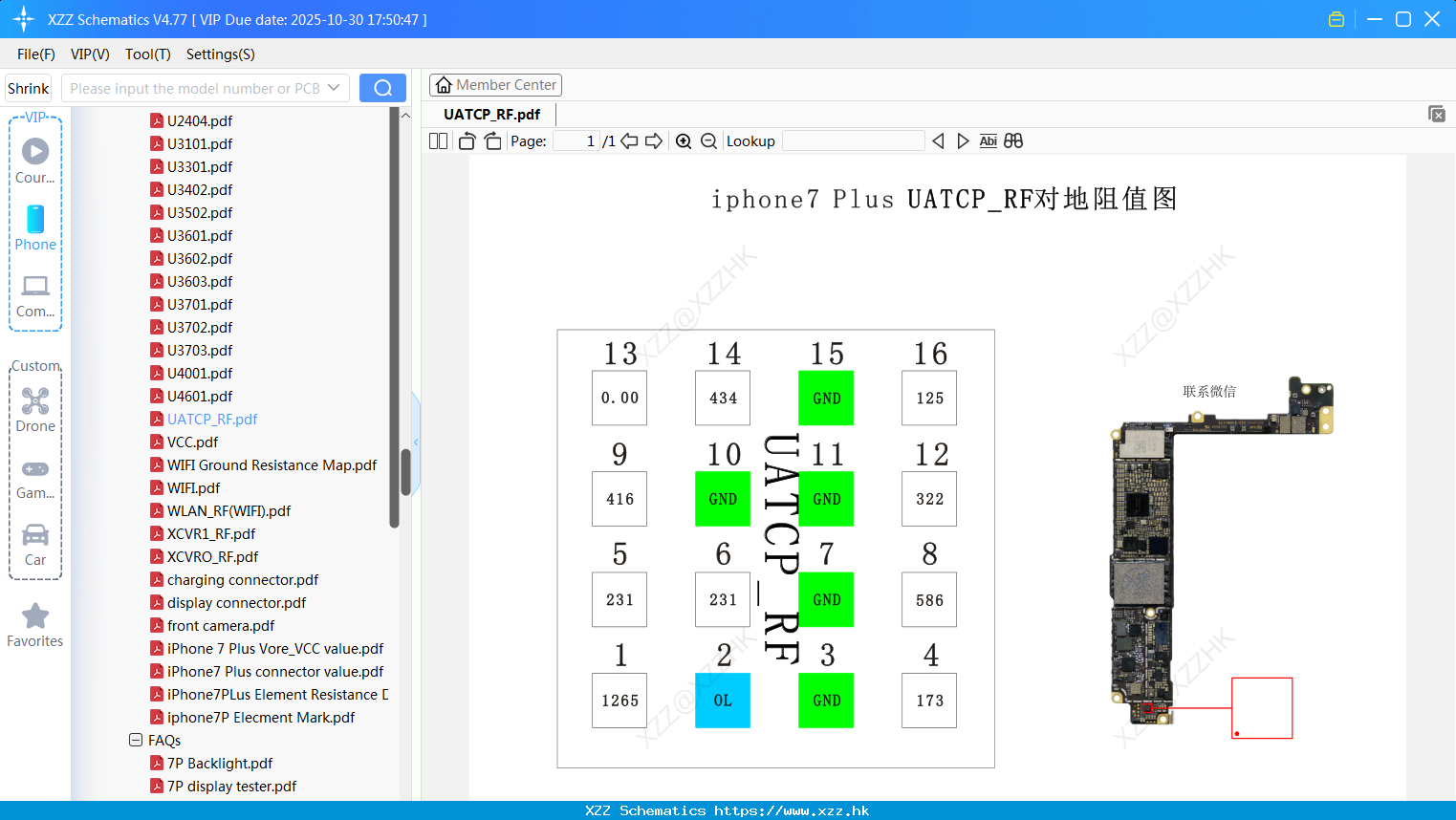Collapse the FAQs tree node
1456x820 pixels.
tap(136, 740)
